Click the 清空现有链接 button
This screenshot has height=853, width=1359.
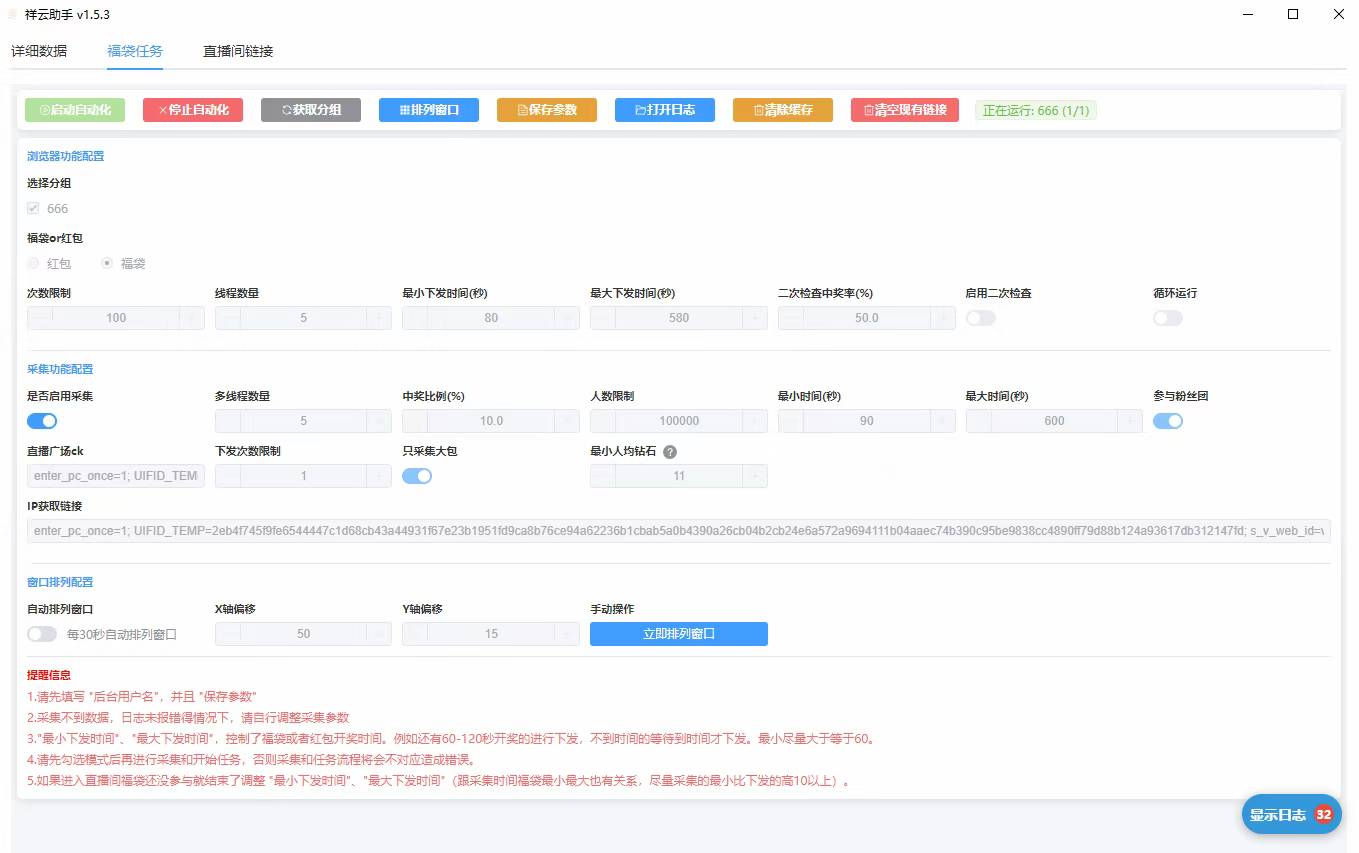click(x=904, y=110)
